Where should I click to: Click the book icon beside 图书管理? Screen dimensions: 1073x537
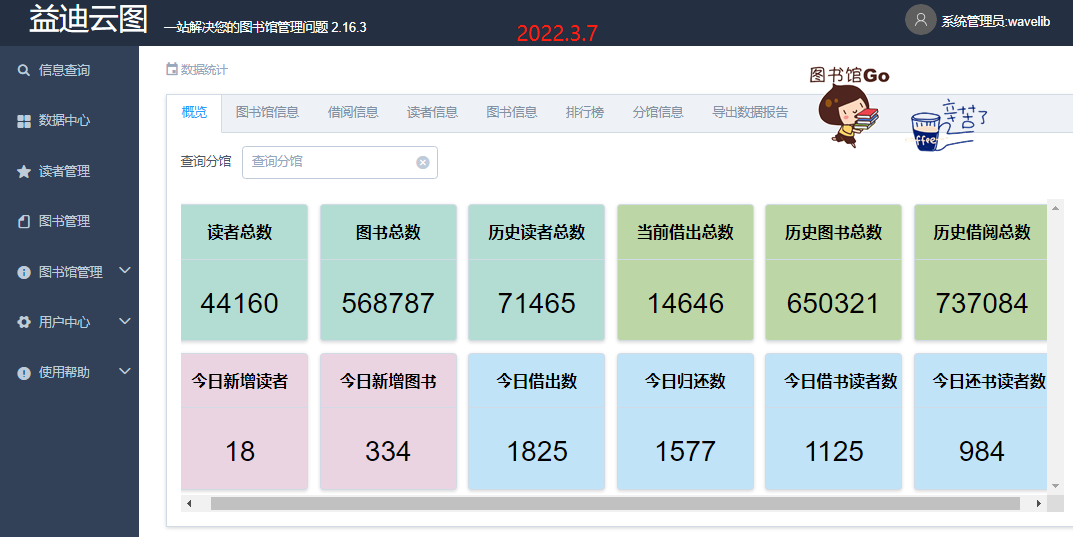[24, 222]
